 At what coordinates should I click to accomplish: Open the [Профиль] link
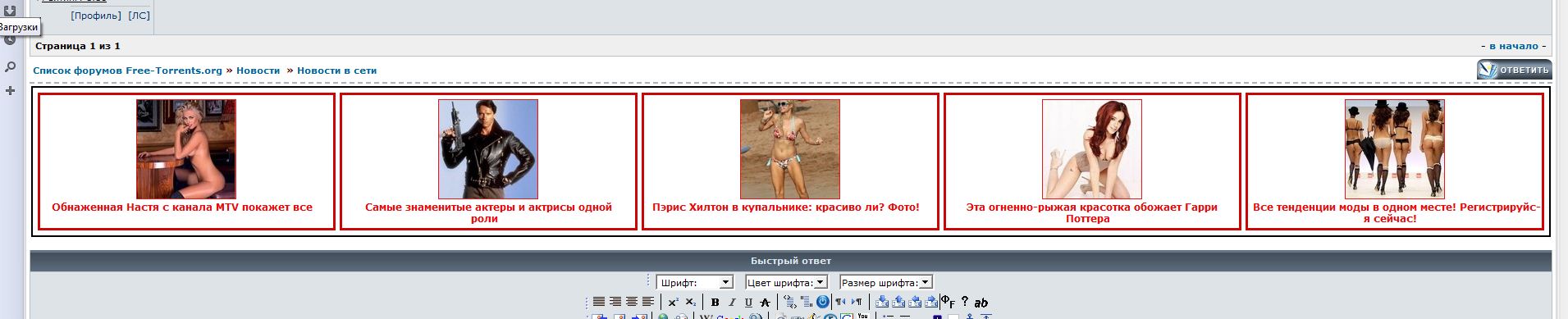coord(96,16)
